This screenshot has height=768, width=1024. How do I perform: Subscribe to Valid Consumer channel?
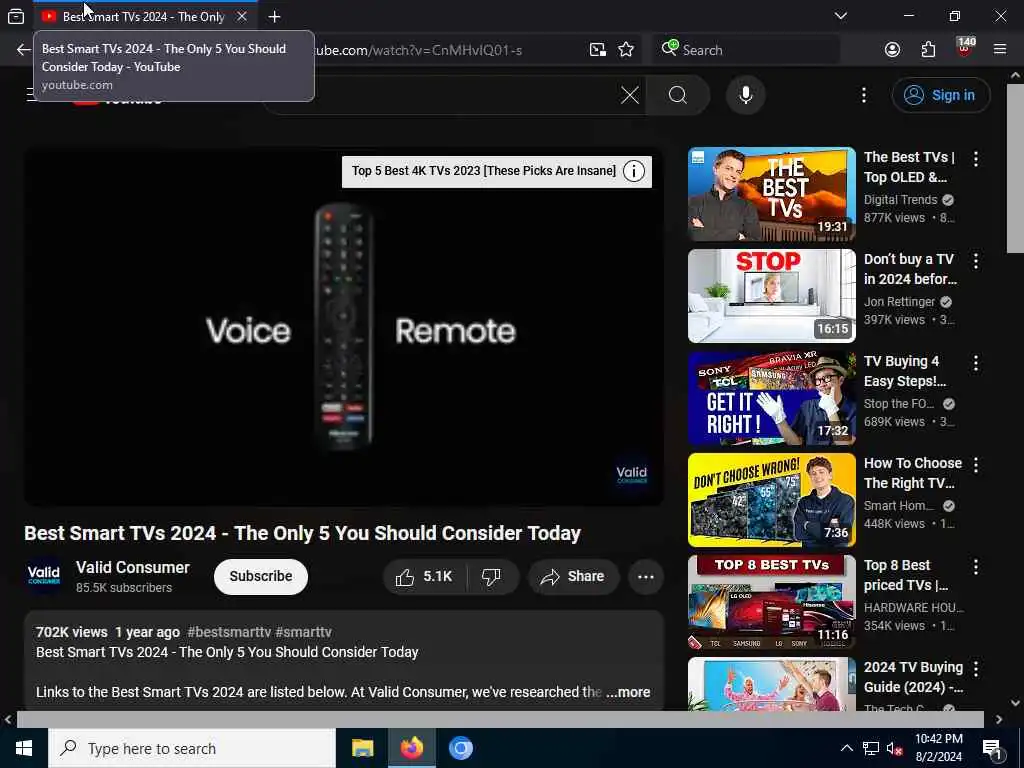pyautogui.click(x=261, y=577)
